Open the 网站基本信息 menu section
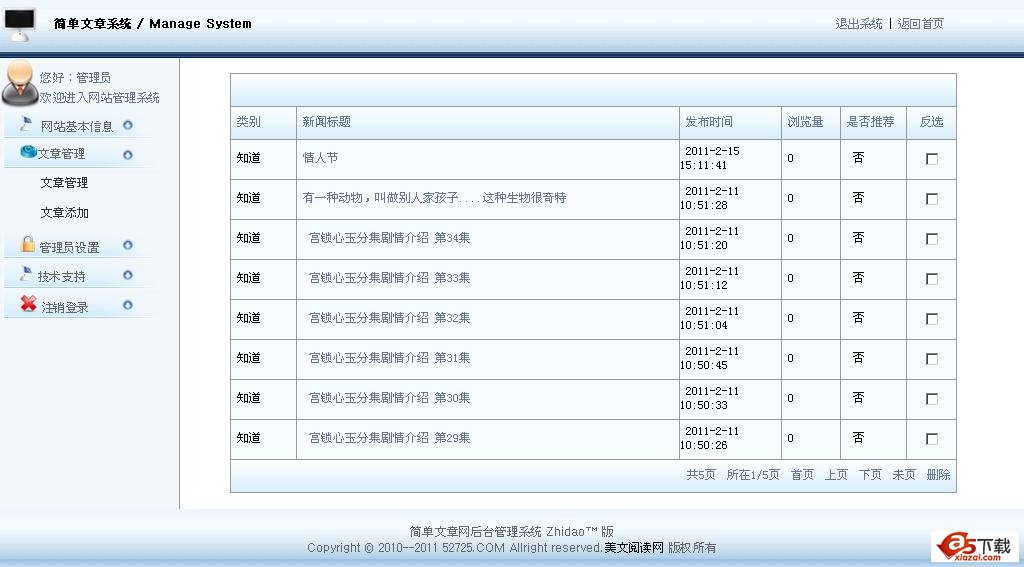Image resolution: width=1024 pixels, height=567 pixels. coord(76,126)
